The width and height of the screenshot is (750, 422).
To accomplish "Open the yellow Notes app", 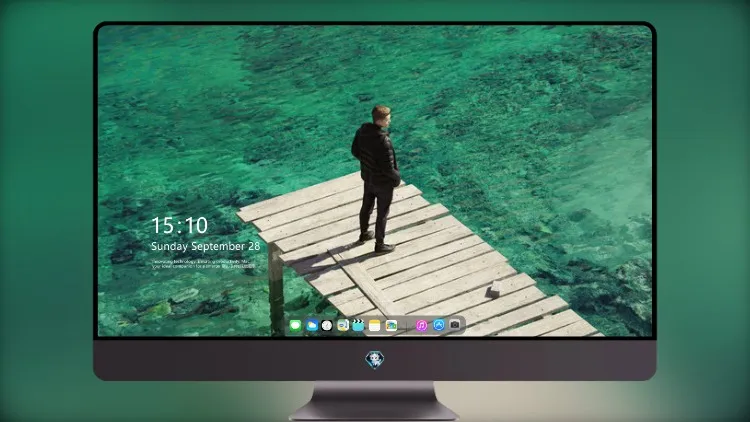I will (375, 326).
